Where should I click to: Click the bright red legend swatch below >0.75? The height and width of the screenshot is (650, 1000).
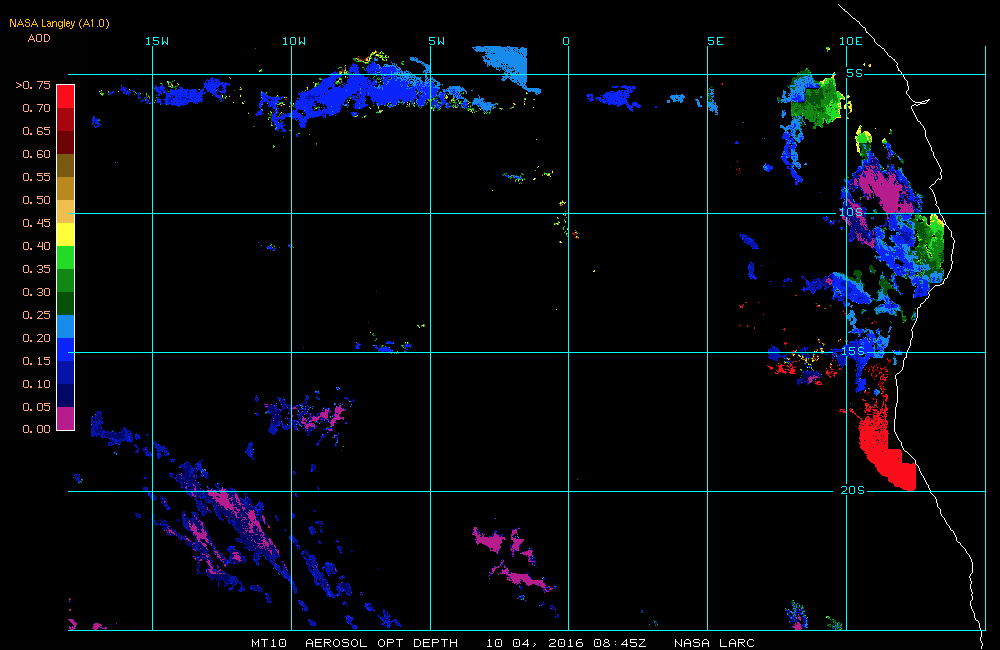tap(66, 96)
